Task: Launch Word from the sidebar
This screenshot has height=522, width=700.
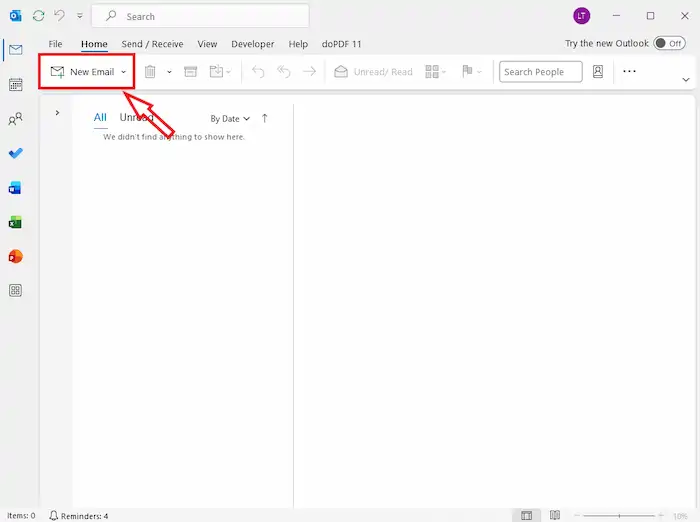Action: (15, 188)
